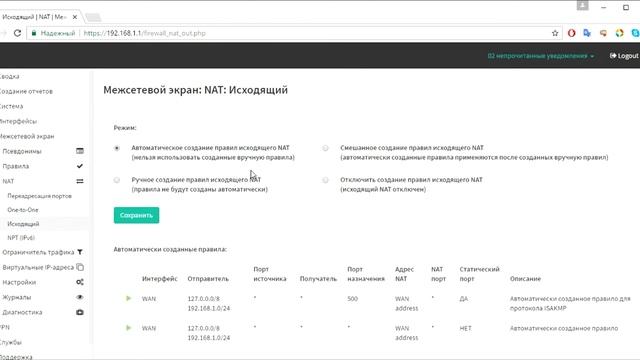The height and width of the screenshot is (360, 640).
Task: Select hybrid (Смешанное) outbound NAT rule generation
Action: coord(325,148)
